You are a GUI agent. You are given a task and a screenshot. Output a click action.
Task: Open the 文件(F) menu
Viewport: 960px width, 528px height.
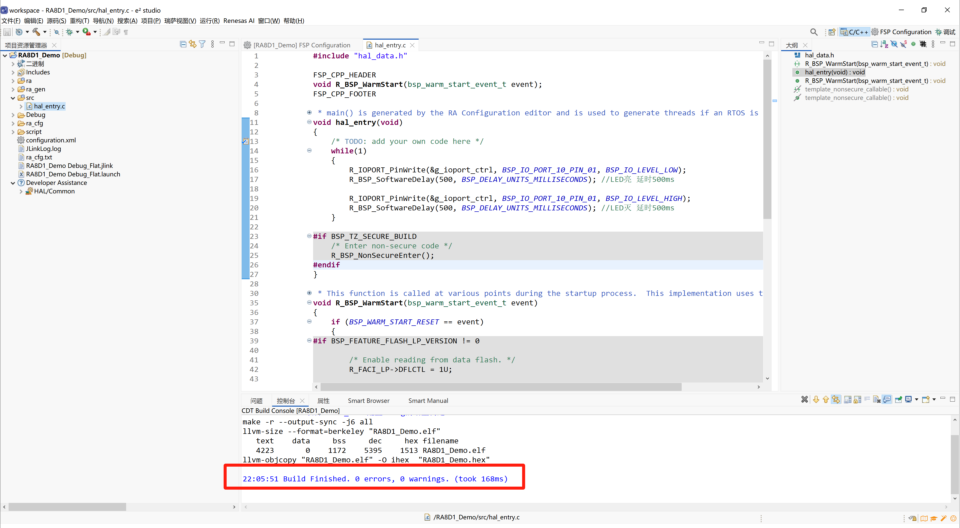point(11,21)
